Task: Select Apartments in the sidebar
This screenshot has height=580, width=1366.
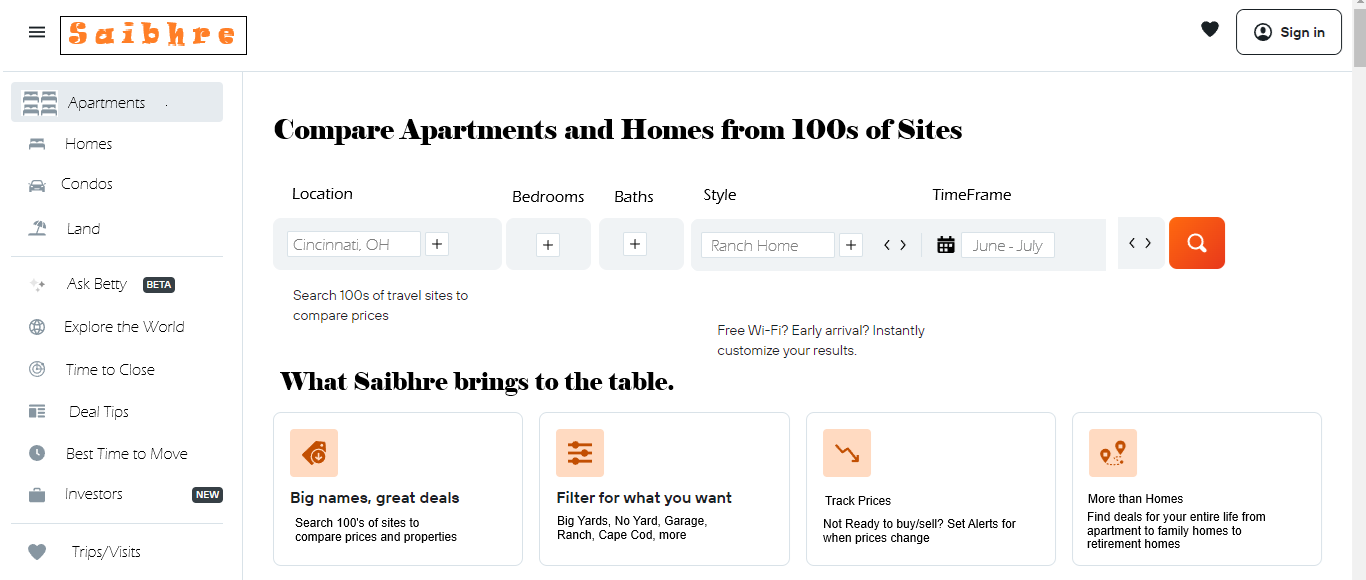Action: (x=117, y=102)
